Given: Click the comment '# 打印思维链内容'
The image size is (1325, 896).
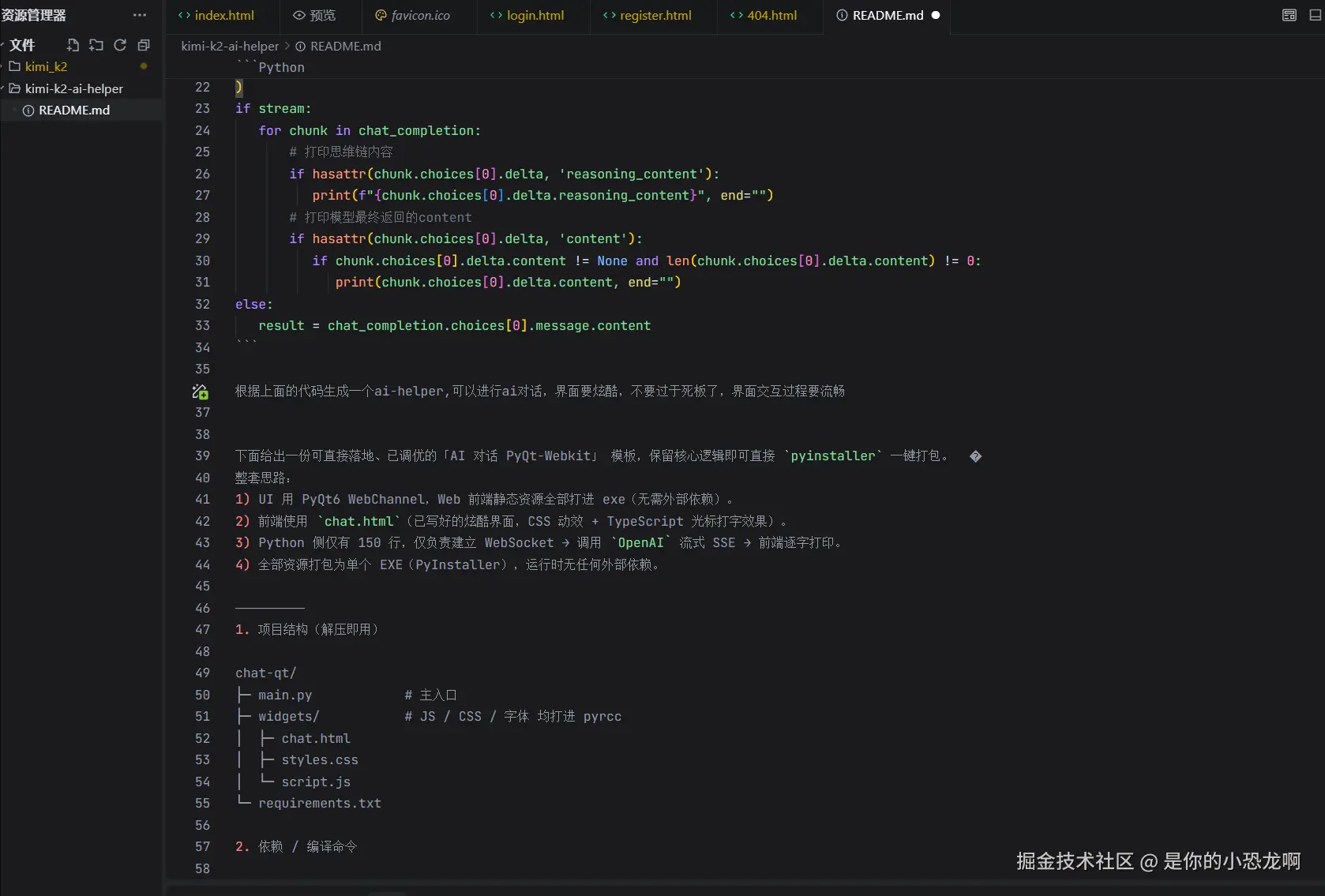Looking at the screenshot, I should 340,152.
